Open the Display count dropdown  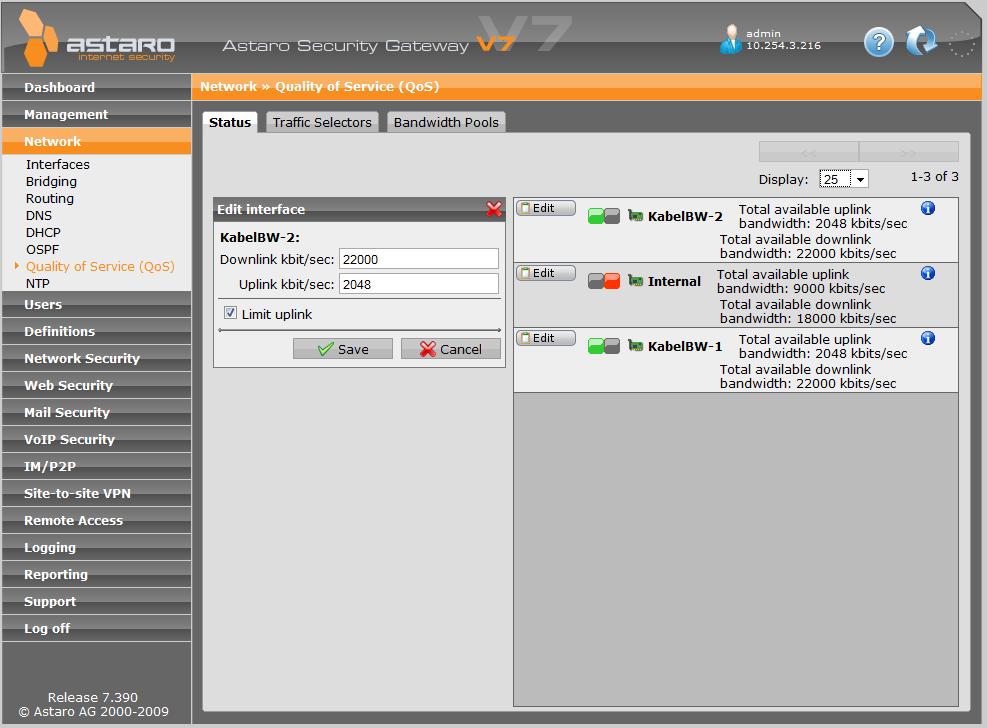click(x=843, y=179)
